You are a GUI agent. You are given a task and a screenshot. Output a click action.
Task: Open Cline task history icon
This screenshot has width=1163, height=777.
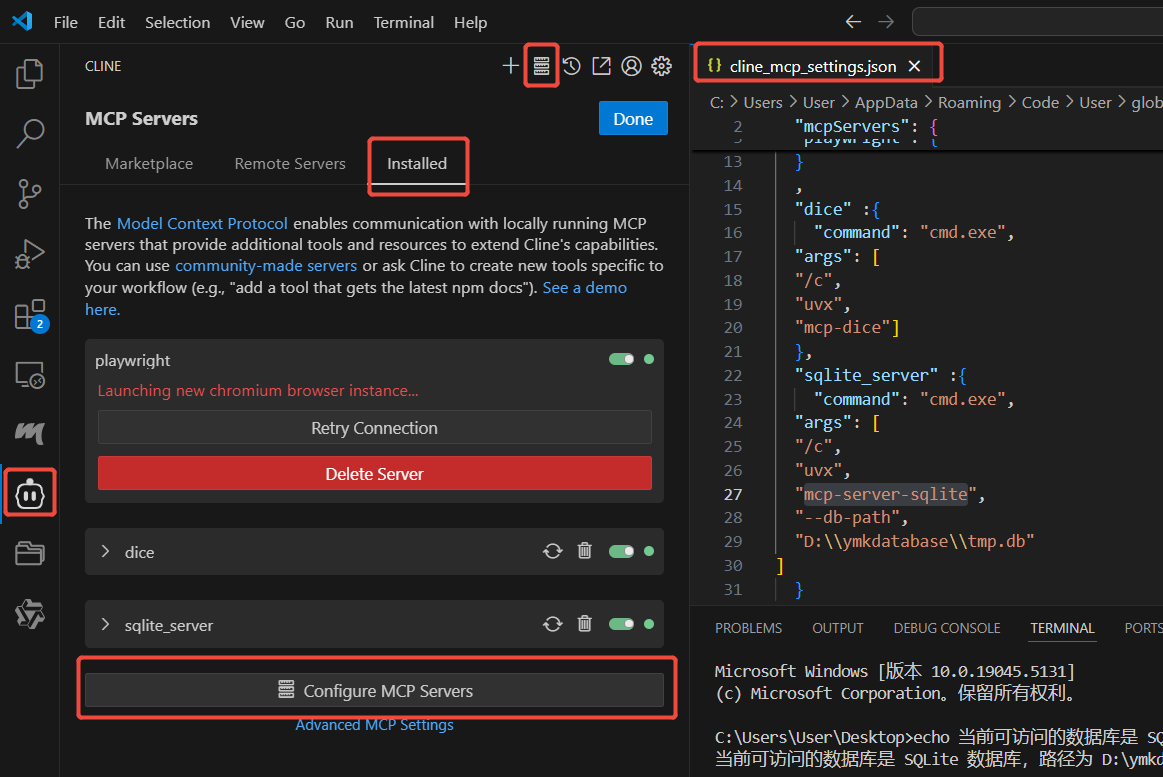(x=571, y=66)
